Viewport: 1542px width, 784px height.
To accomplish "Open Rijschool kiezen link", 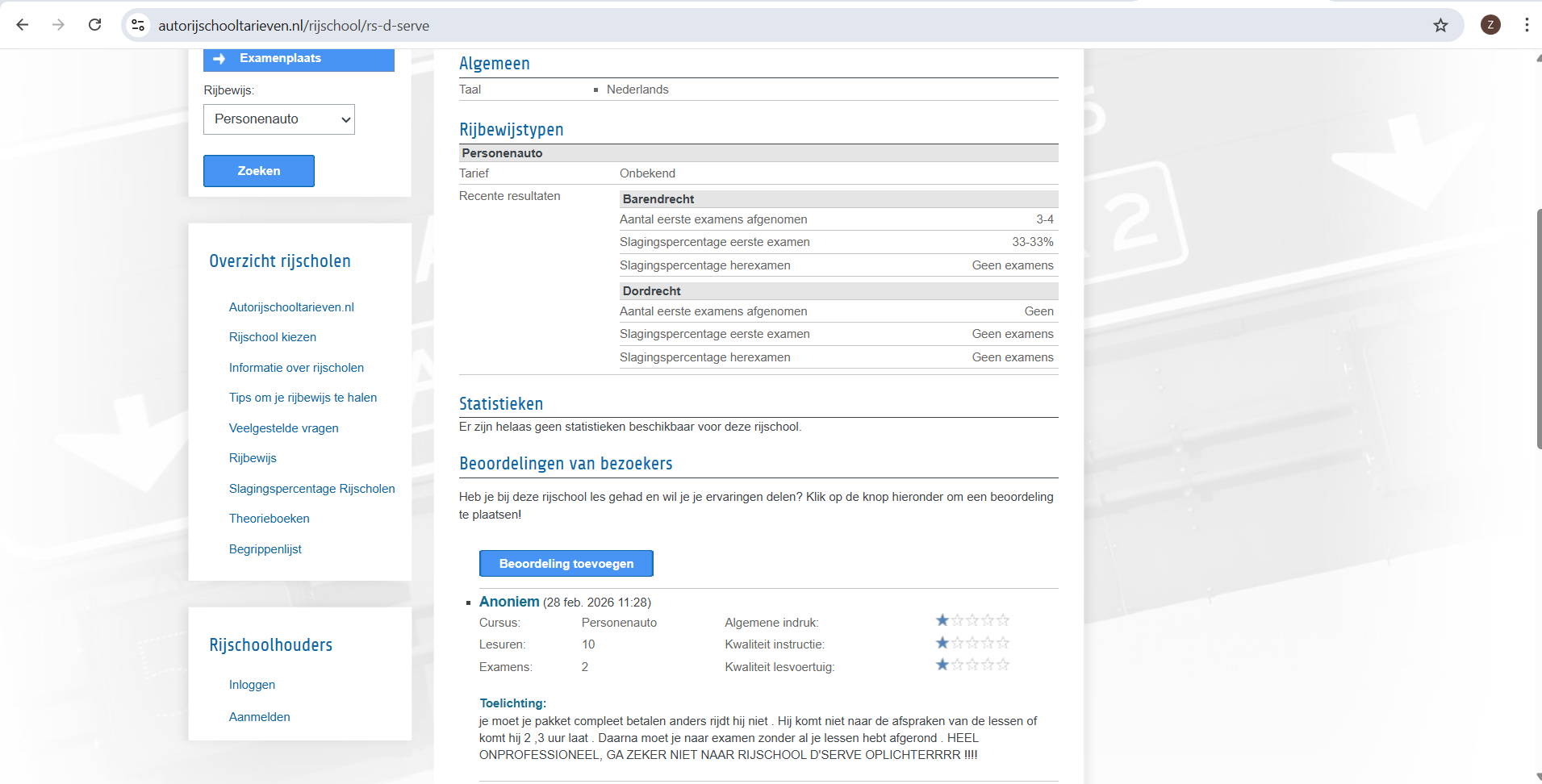I will 272,337.
